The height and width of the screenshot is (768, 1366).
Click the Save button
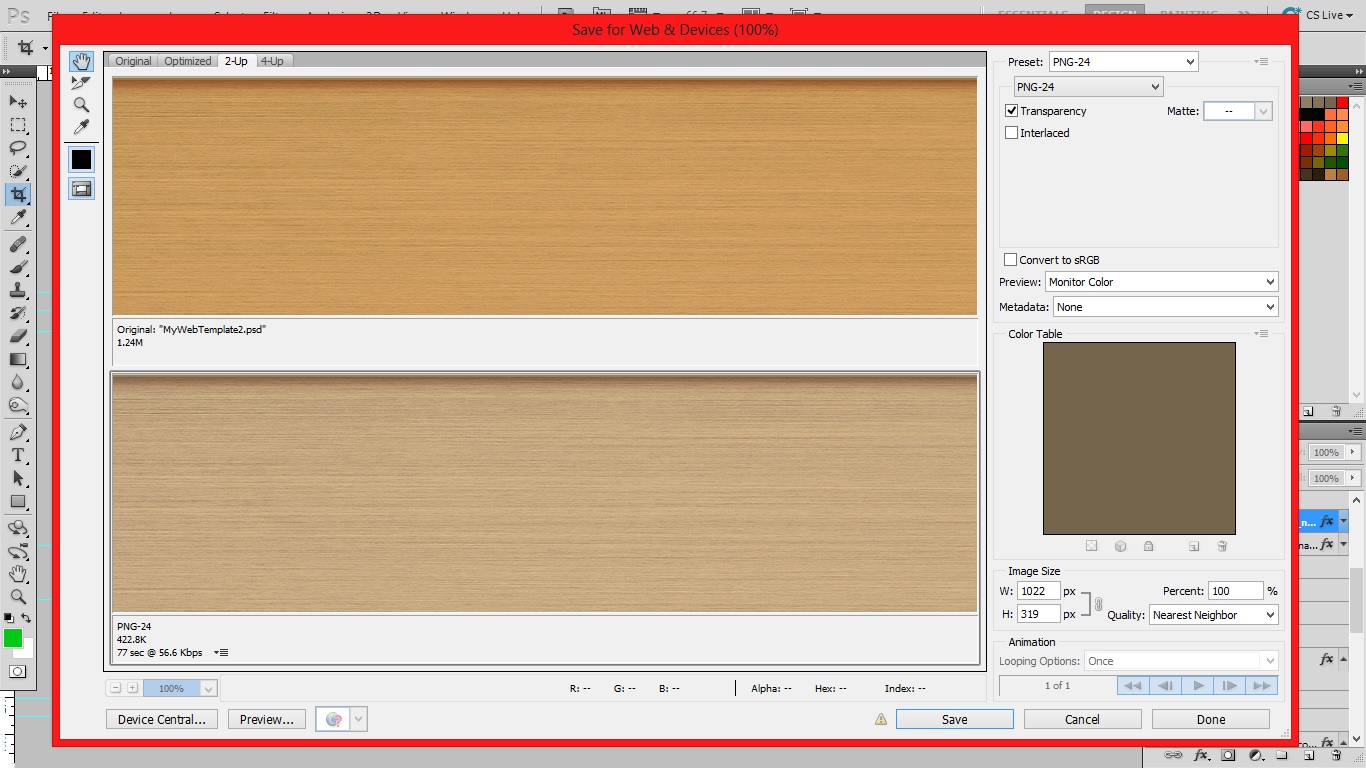[x=955, y=719]
